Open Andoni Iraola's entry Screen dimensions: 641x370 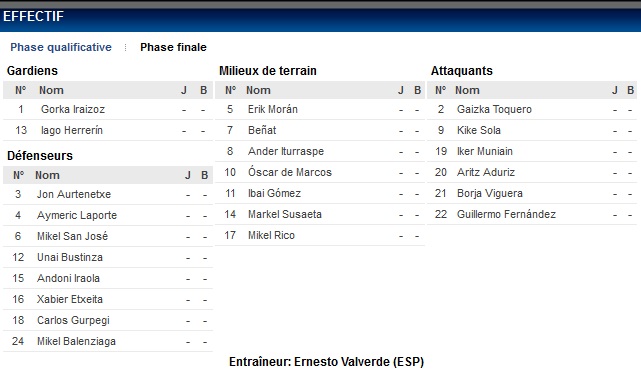68,278
